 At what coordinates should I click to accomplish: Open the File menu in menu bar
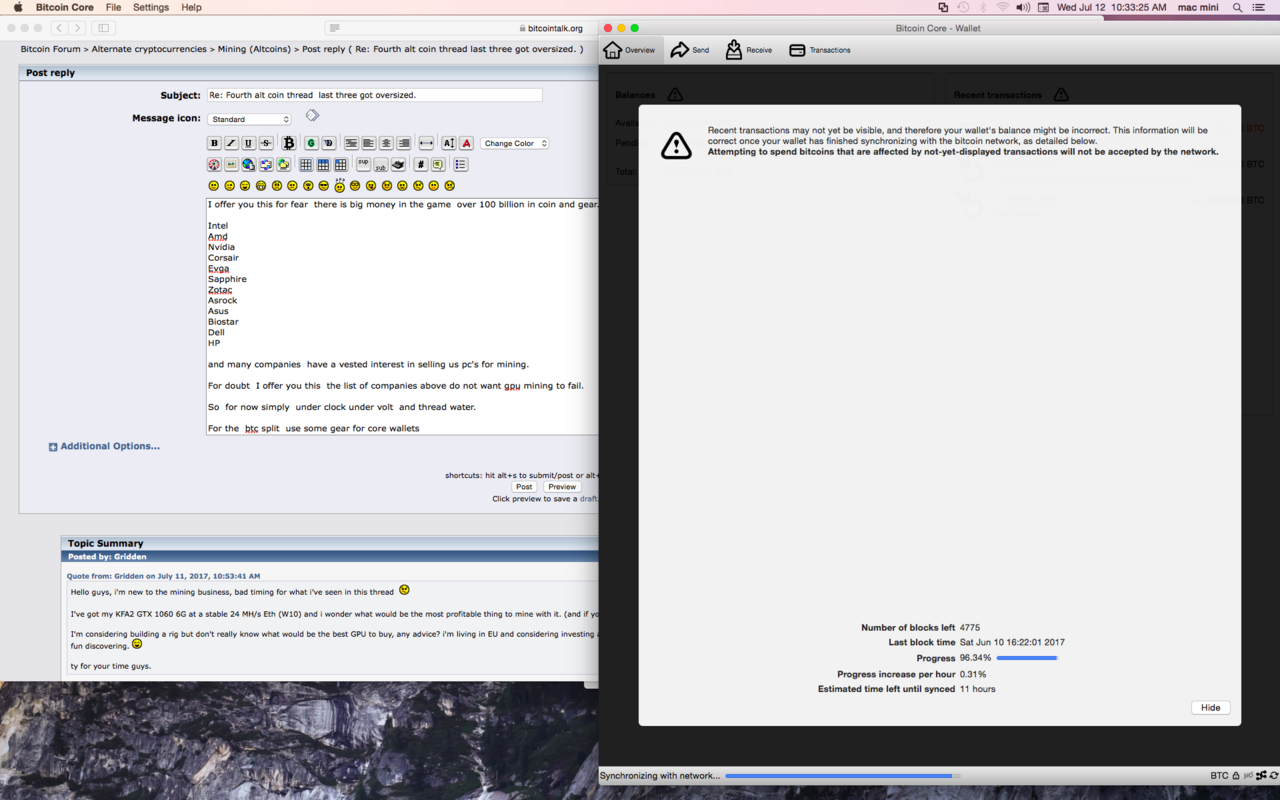113,7
